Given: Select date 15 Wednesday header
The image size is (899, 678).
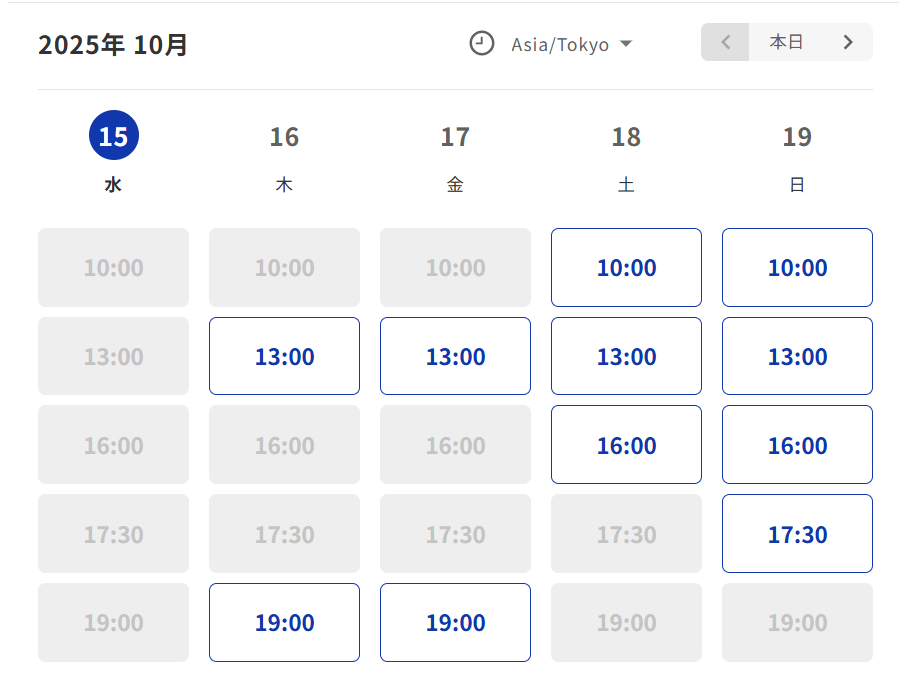Looking at the screenshot, I should point(114,136).
